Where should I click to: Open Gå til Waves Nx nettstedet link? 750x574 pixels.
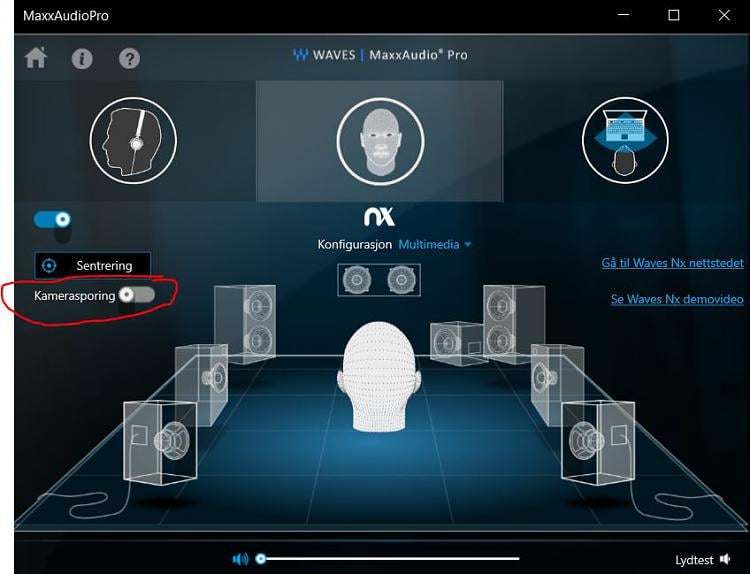pyautogui.click(x=672, y=263)
